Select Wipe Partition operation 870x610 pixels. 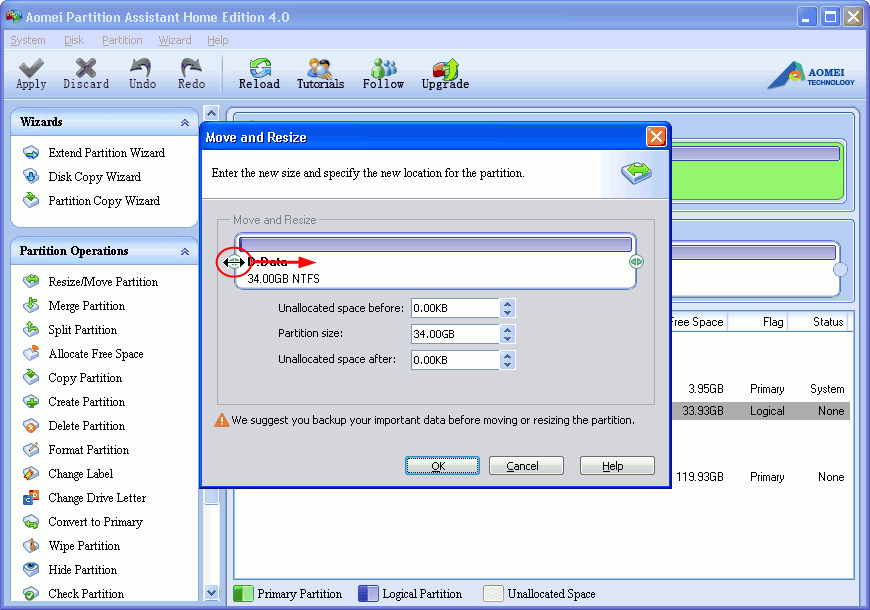(x=72, y=546)
